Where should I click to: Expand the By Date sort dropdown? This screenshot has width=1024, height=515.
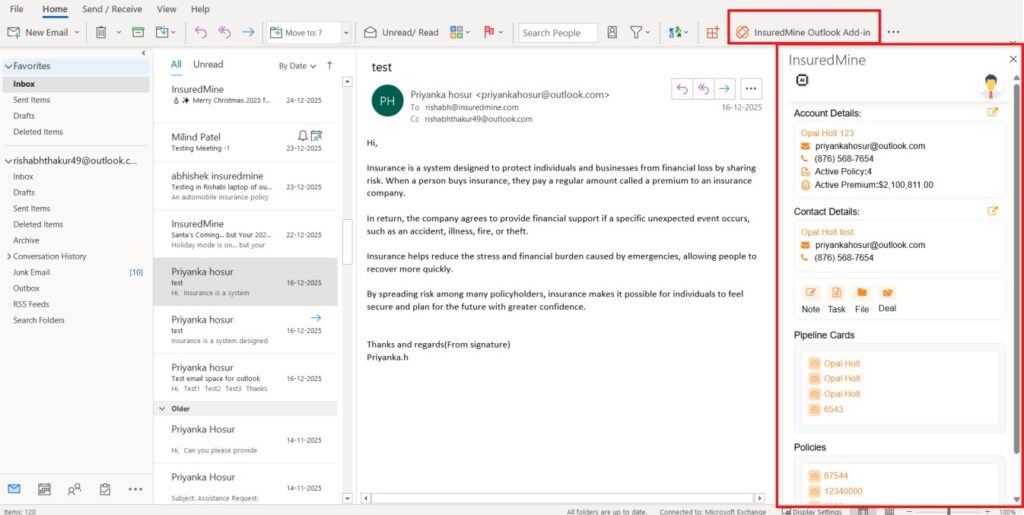coord(297,66)
